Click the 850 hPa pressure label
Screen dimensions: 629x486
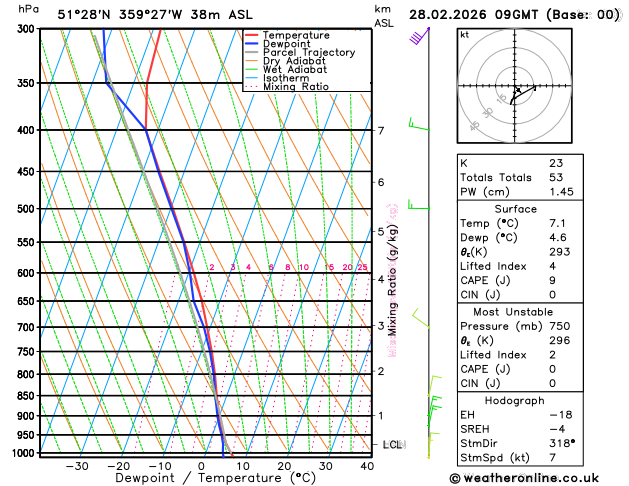point(28,396)
